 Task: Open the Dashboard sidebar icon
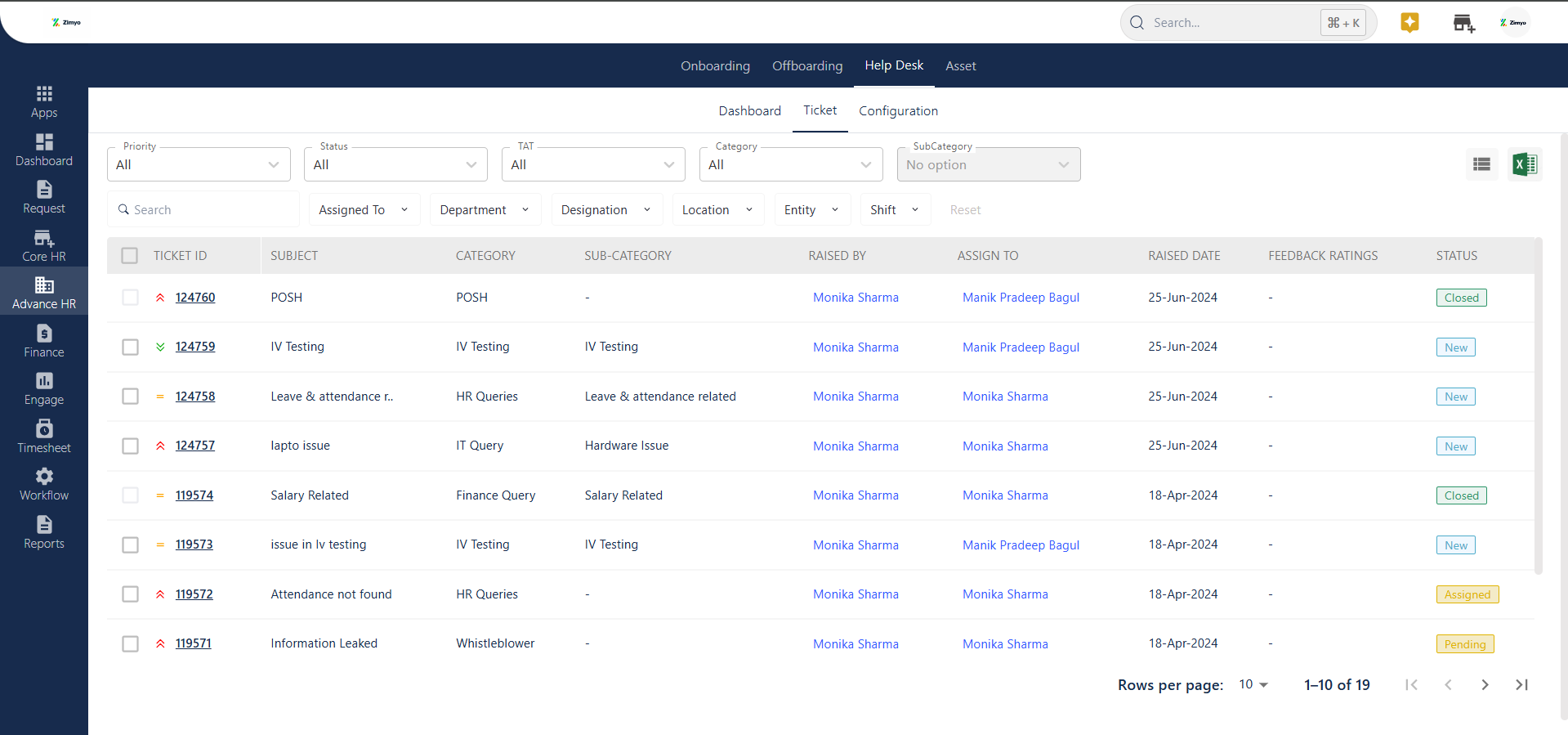pos(44,141)
